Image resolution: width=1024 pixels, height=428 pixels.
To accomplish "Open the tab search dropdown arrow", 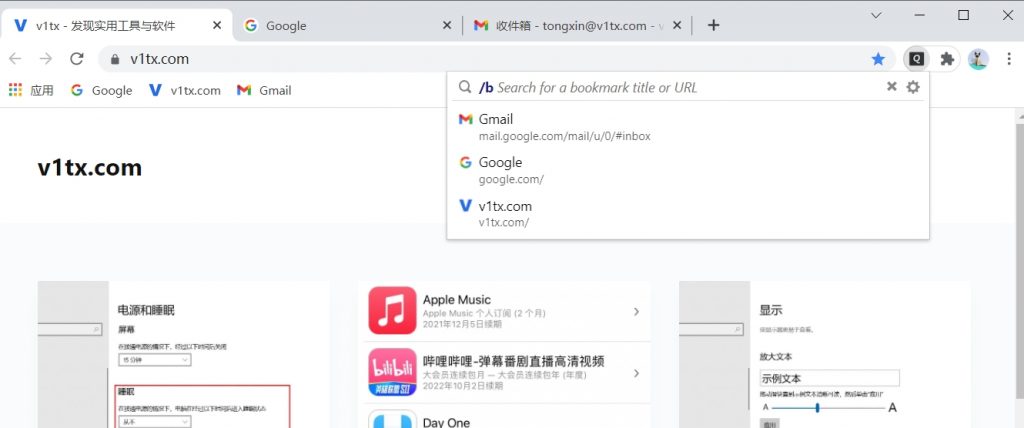I will 876,15.
